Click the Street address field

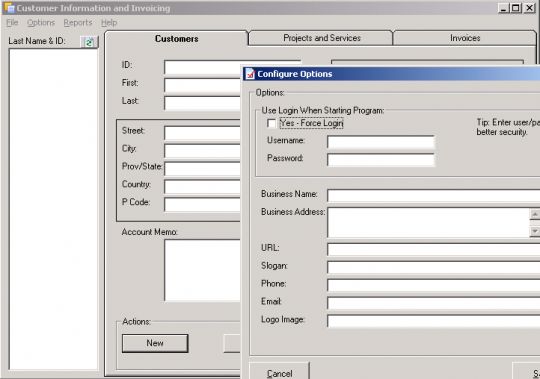pyautogui.click(x=202, y=133)
